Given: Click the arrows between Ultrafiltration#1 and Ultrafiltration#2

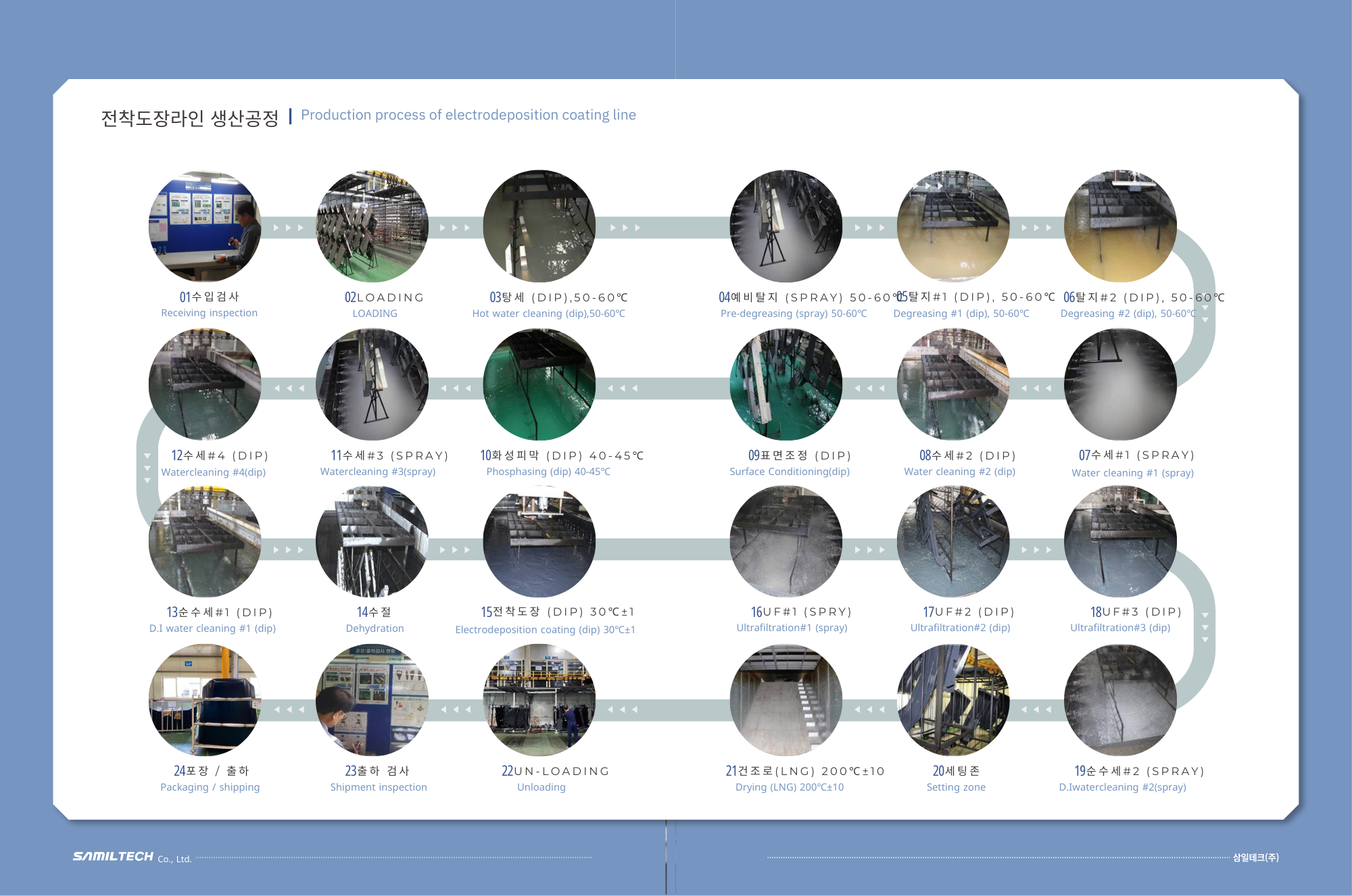Looking at the screenshot, I should coord(870,550).
